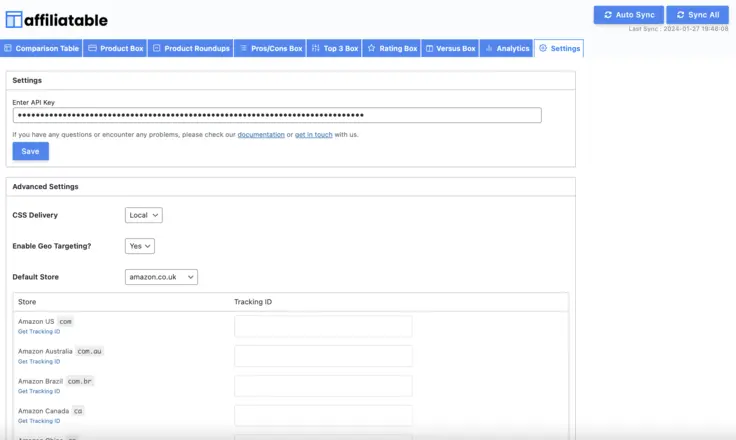Switch to the Rating Box tab
The width and height of the screenshot is (736, 440).
[x=391, y=48]
